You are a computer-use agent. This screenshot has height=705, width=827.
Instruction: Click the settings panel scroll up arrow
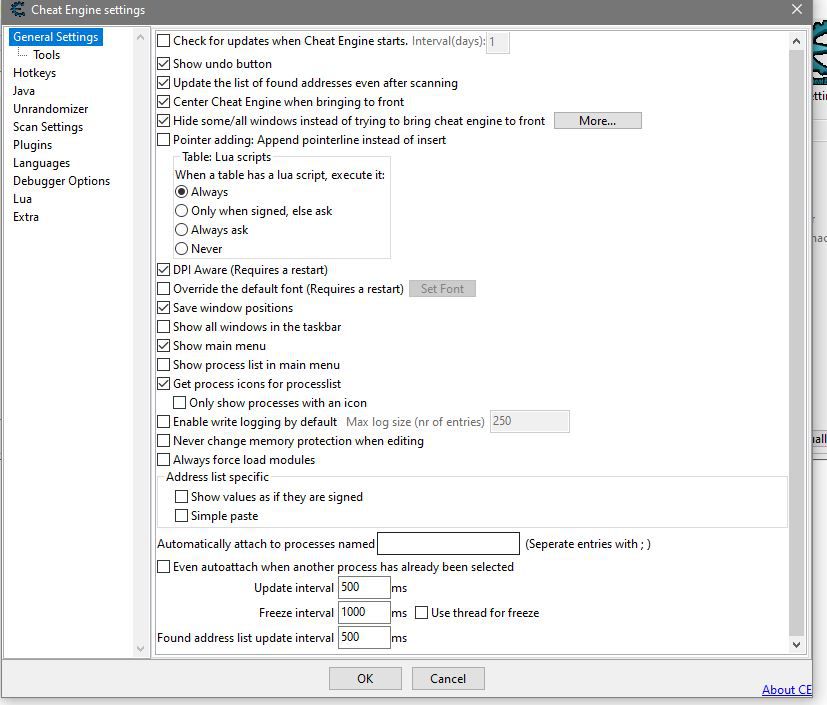[796, 41]
